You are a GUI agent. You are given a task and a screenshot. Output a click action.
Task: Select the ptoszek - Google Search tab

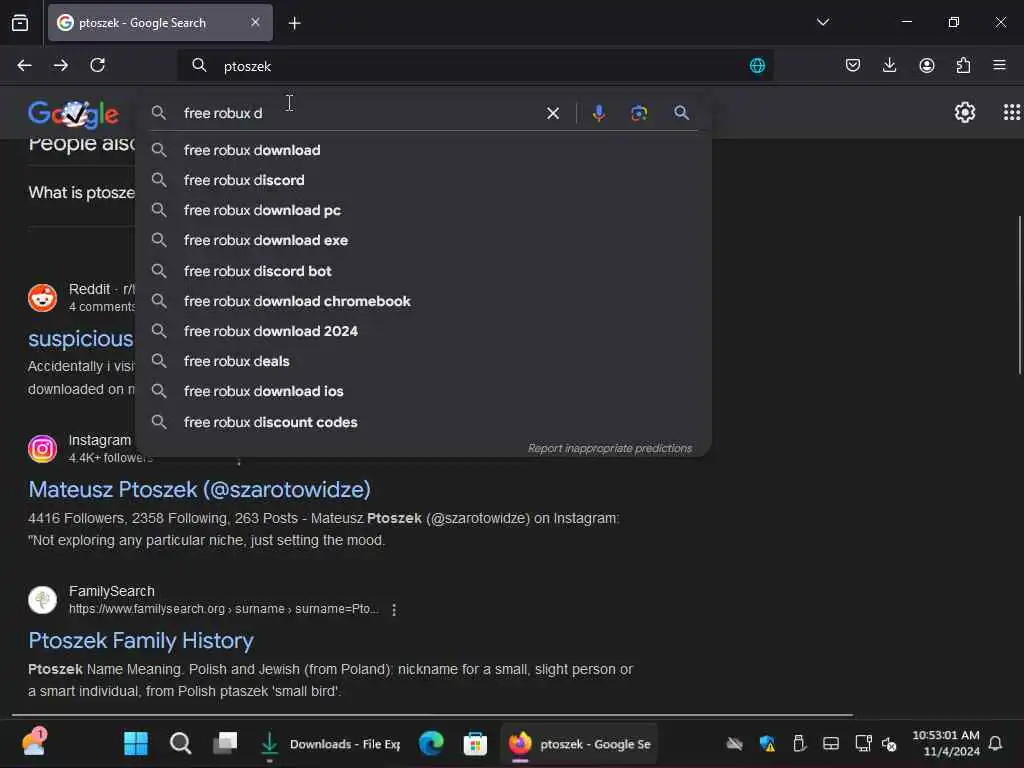(x=160, y=23)
